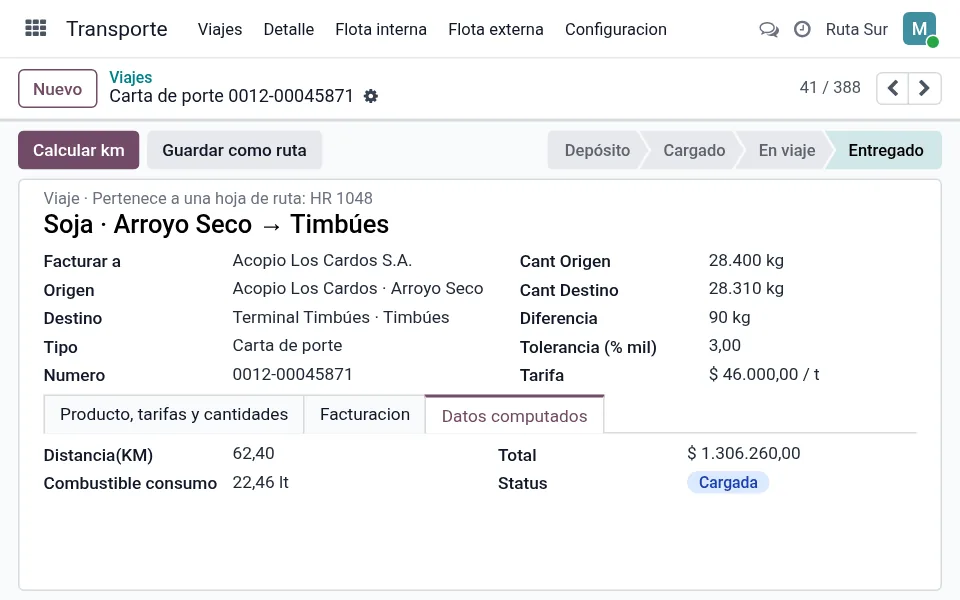
Task: Click the Numero value 0012-00045871
Action: tap(292, 374)
